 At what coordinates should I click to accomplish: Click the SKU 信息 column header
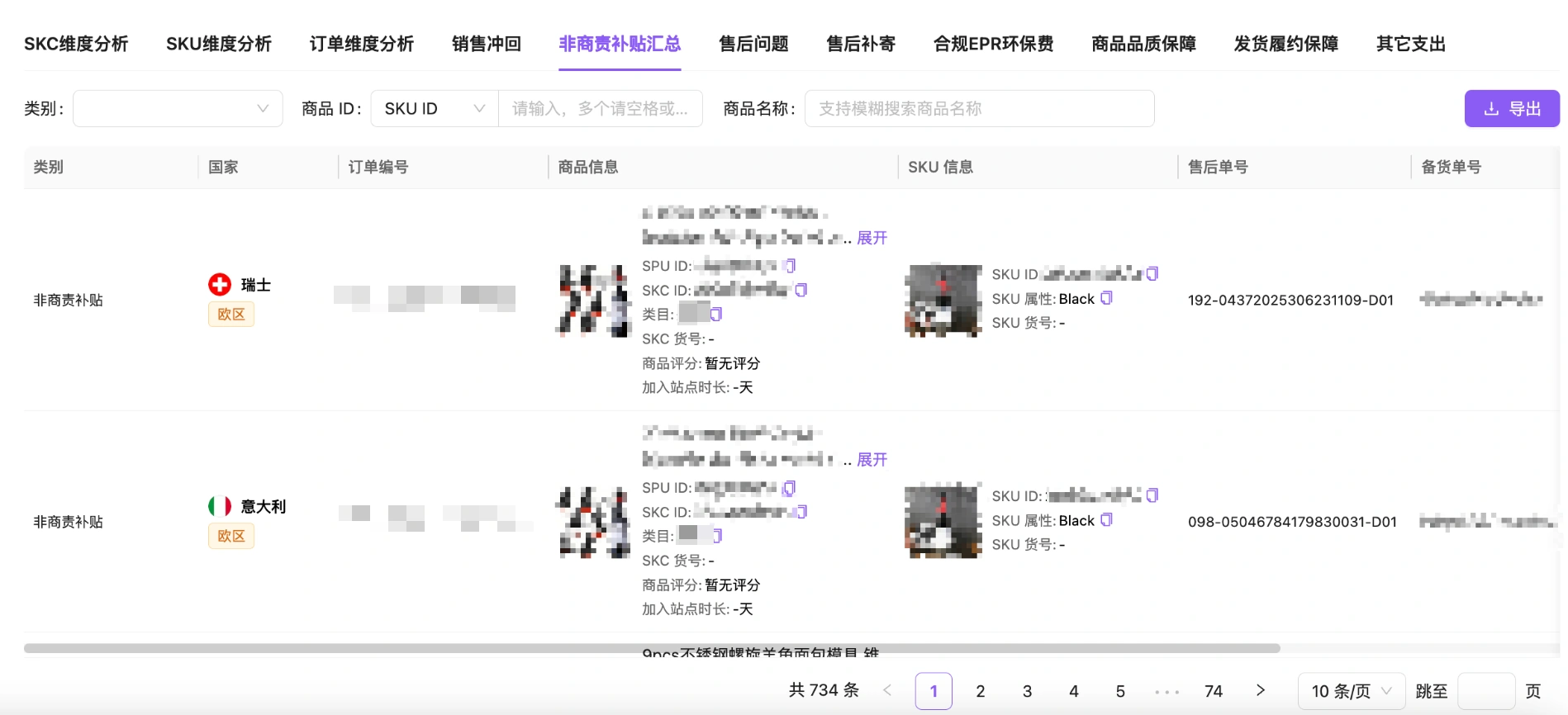coord(941,167)
